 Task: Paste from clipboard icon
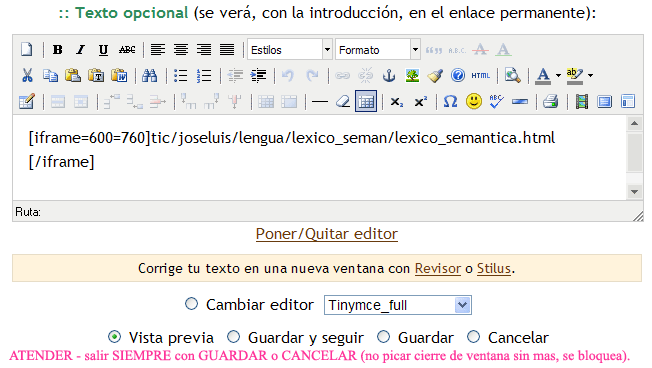pyautogui.click(x=73, y=76)
